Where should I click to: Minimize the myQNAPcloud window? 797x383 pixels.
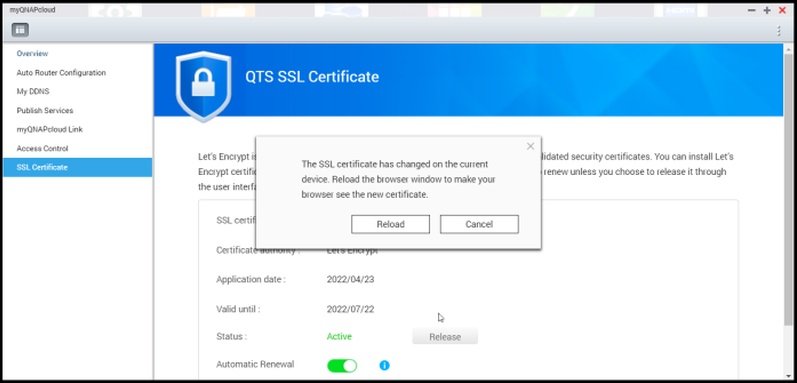[751, 10]
